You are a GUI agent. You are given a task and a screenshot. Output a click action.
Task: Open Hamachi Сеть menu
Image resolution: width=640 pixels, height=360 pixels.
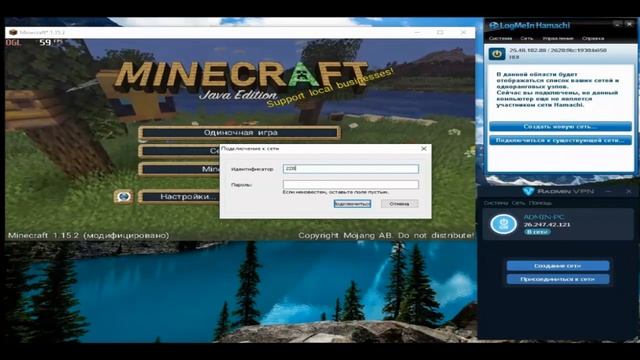[527, 38]
